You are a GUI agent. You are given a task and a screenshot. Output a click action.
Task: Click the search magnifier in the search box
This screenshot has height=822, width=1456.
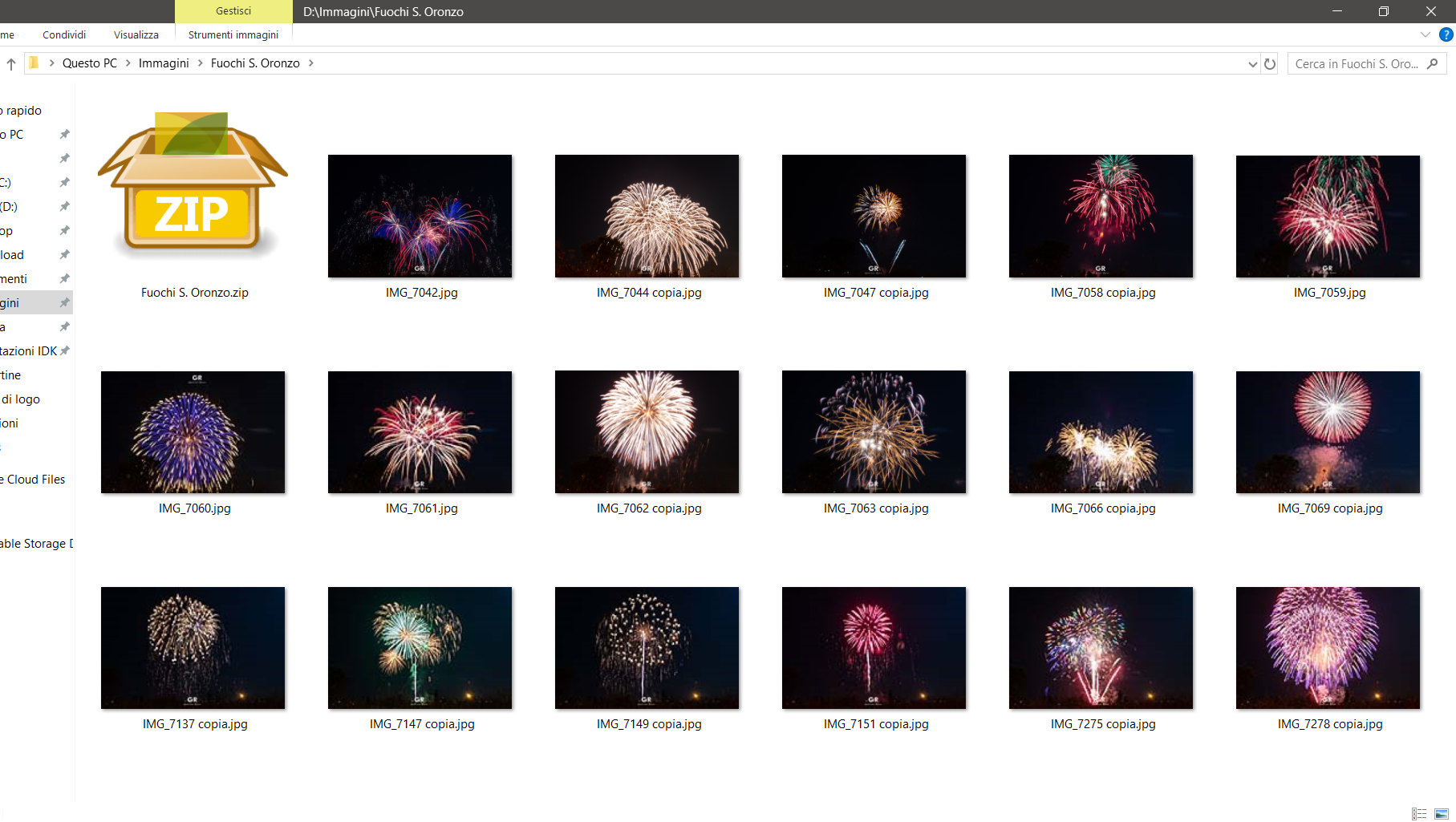point(1433,63)
